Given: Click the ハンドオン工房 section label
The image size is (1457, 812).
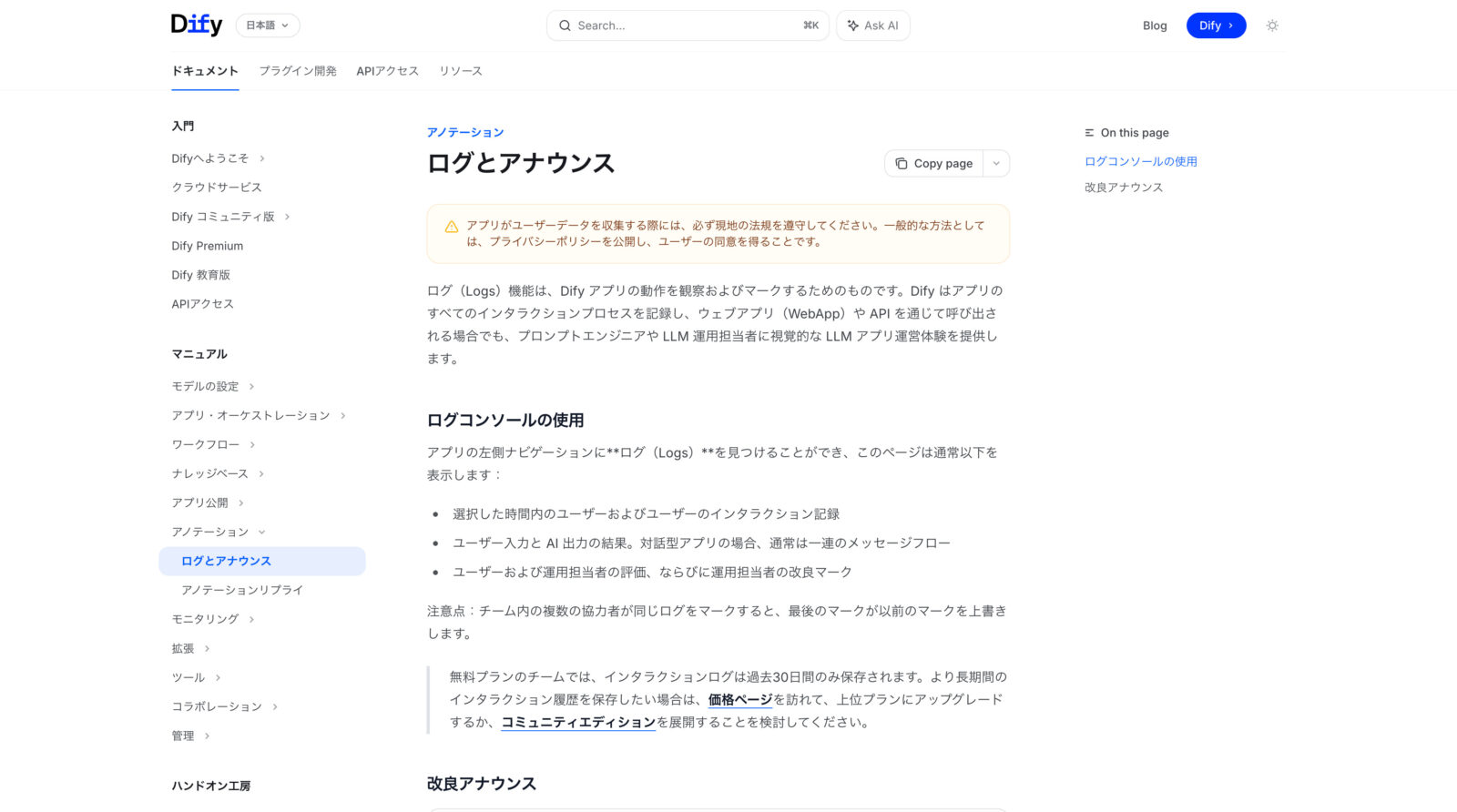Looking at the screenshot, I should (x=211, y=786).
